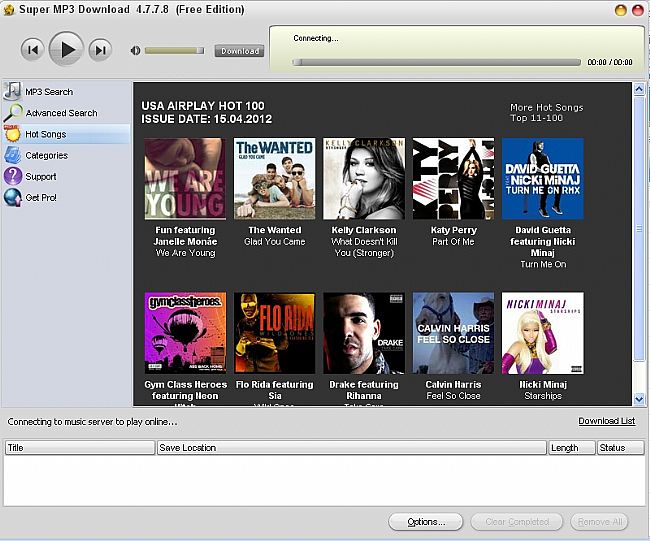
Task: Select the Hot Songs sun icon
Action: 12,134
